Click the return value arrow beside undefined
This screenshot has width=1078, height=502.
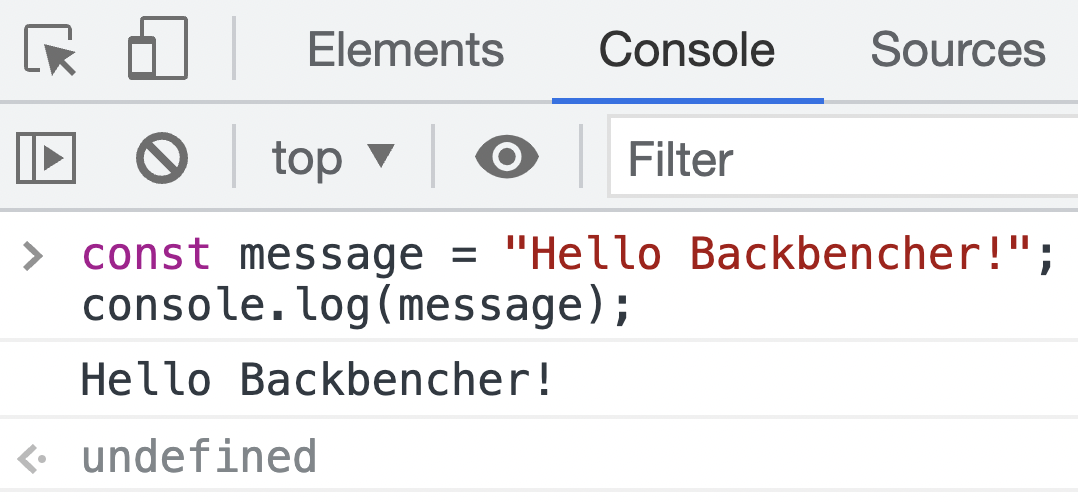click(33, 459)
